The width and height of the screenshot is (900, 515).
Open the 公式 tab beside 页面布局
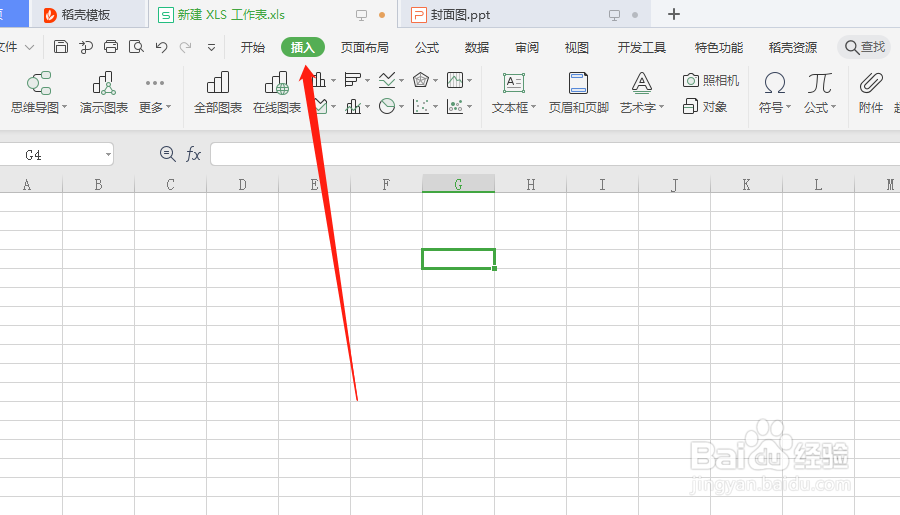click(x=427, y=47)
